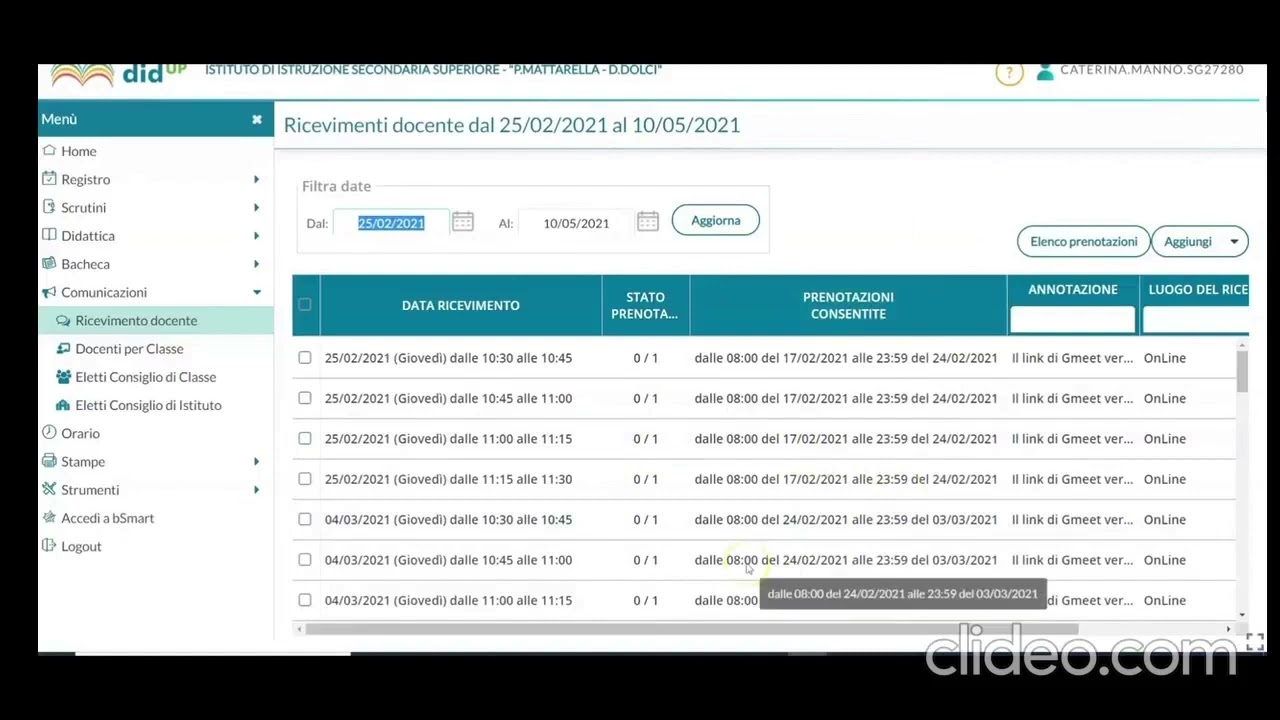Check row 25/02/2021 dalle 11:00 alle 11:15
The image size is (1280, 720).
pos(305,438)
